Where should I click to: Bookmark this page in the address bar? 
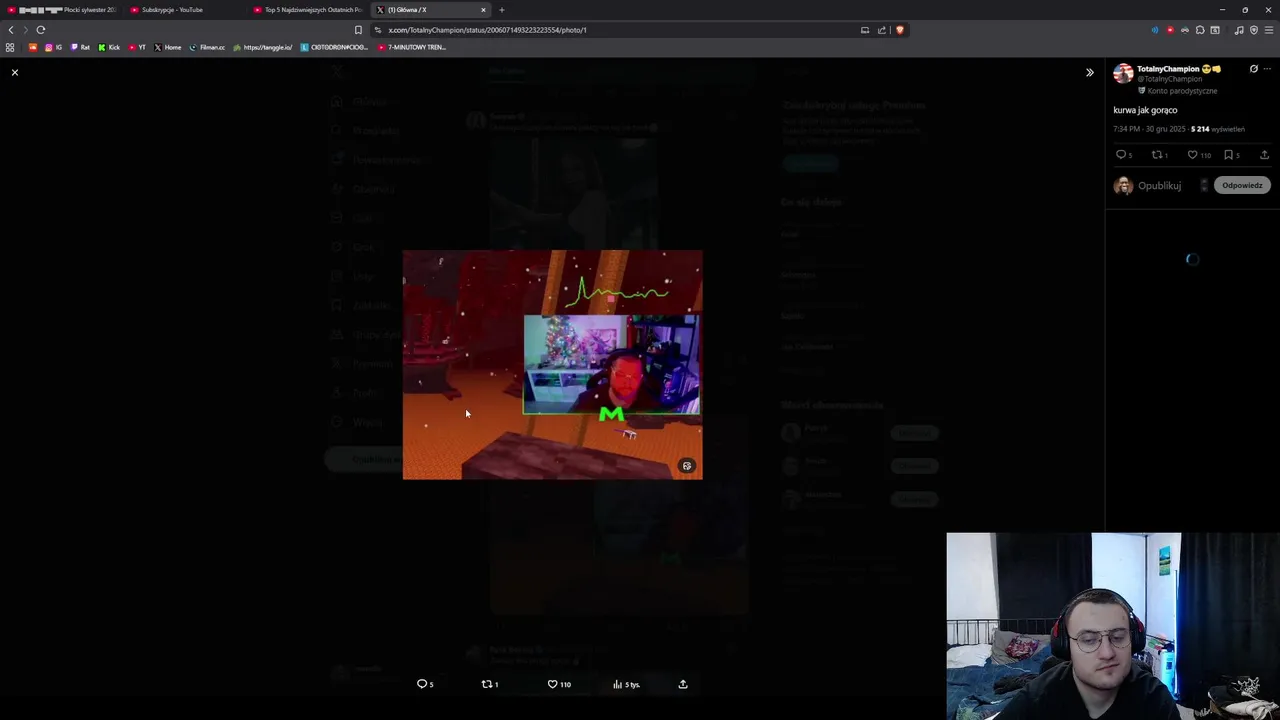pos(358,30)
